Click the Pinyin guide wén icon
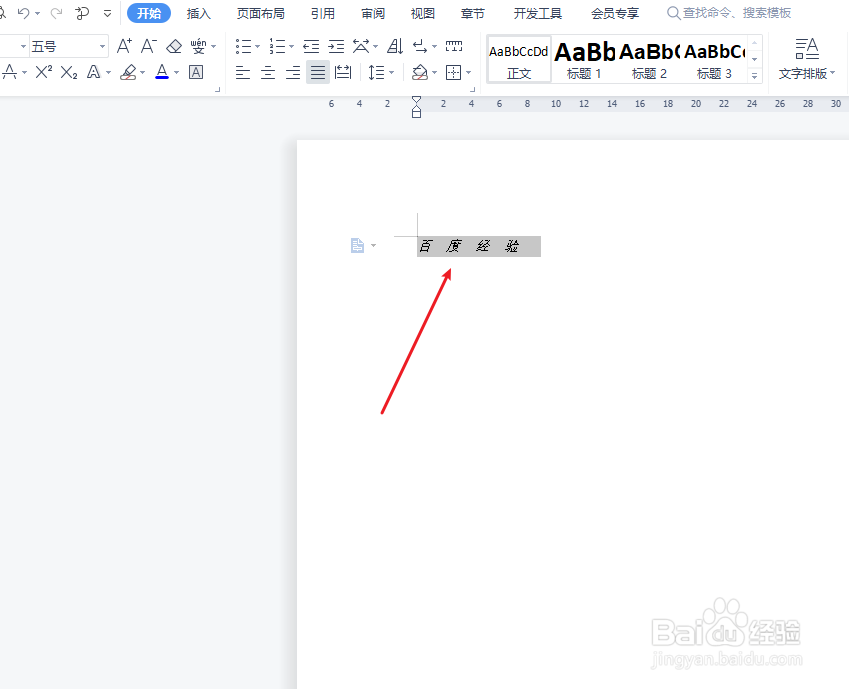Image resolution: width=849 pixels, height=689 pixels. [198, 47]
